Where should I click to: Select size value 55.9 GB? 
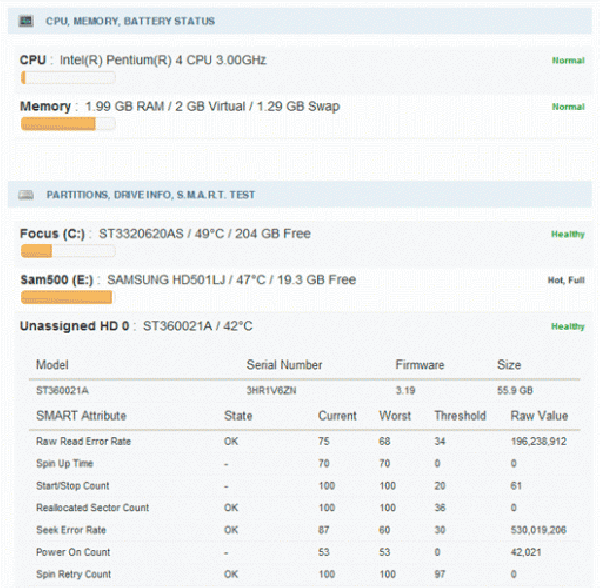pos(515,391)
